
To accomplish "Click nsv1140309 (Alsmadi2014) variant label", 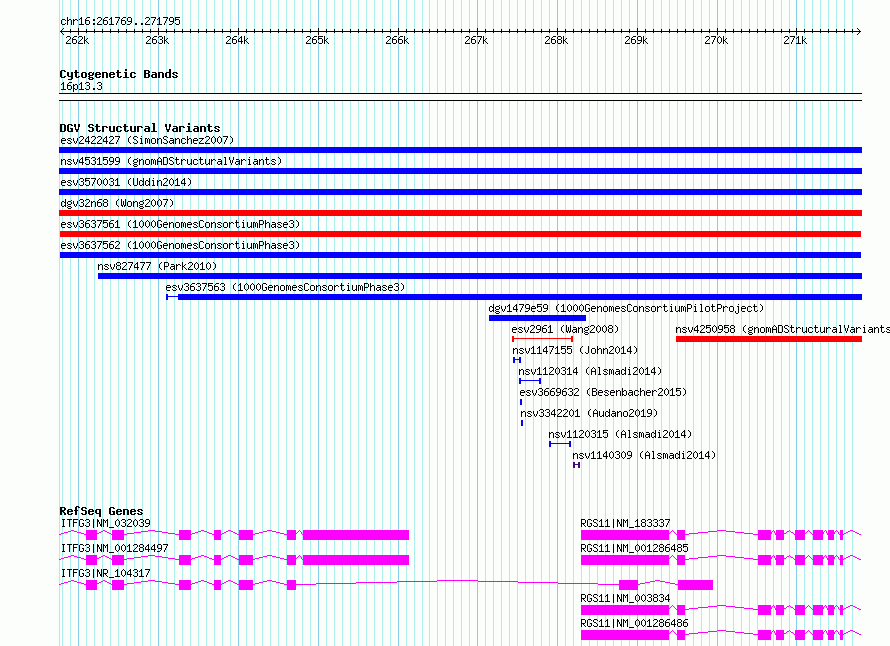I will pyautogui.click(x=644, y=455).
